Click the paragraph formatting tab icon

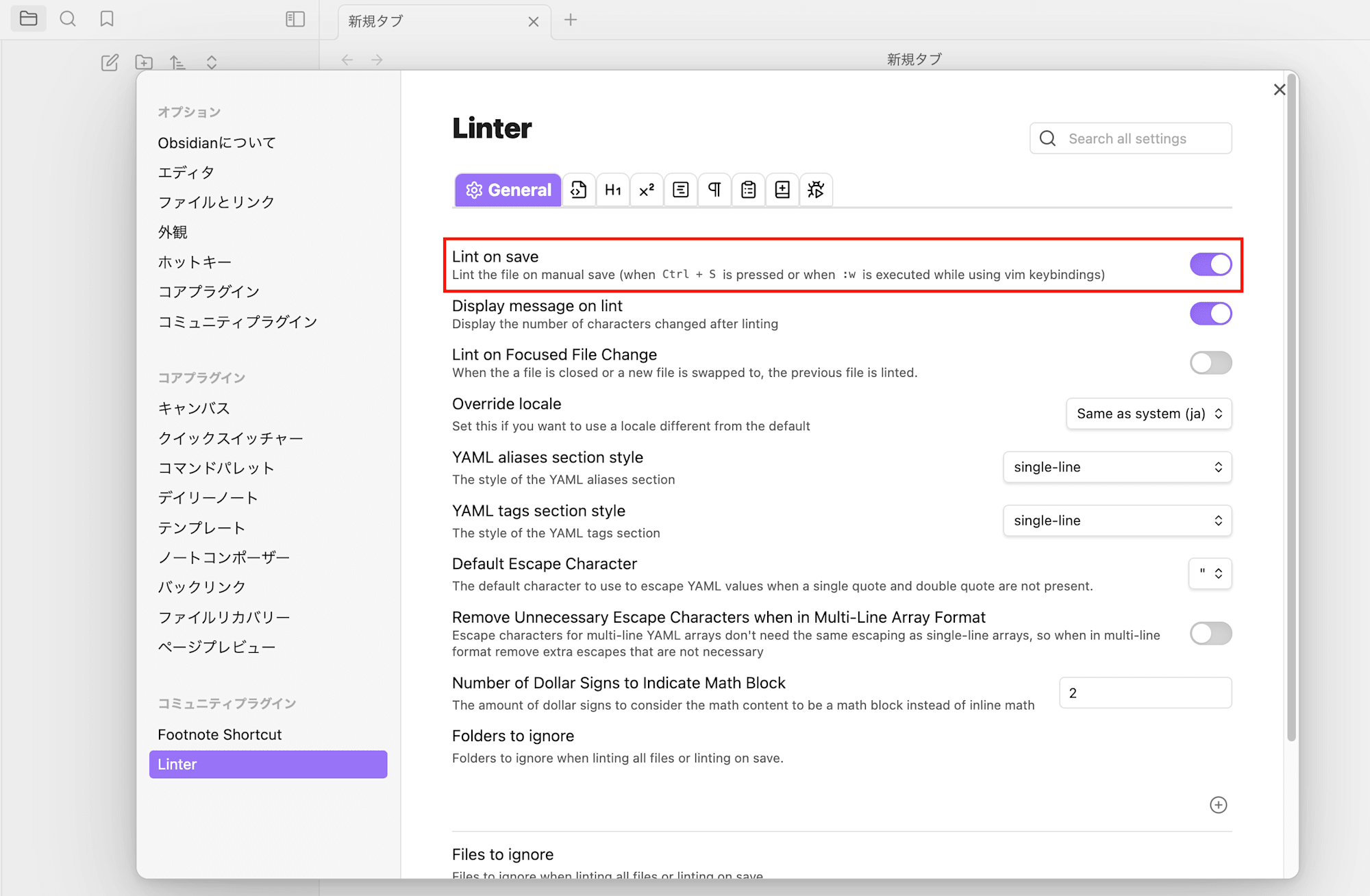coord(714,190)
